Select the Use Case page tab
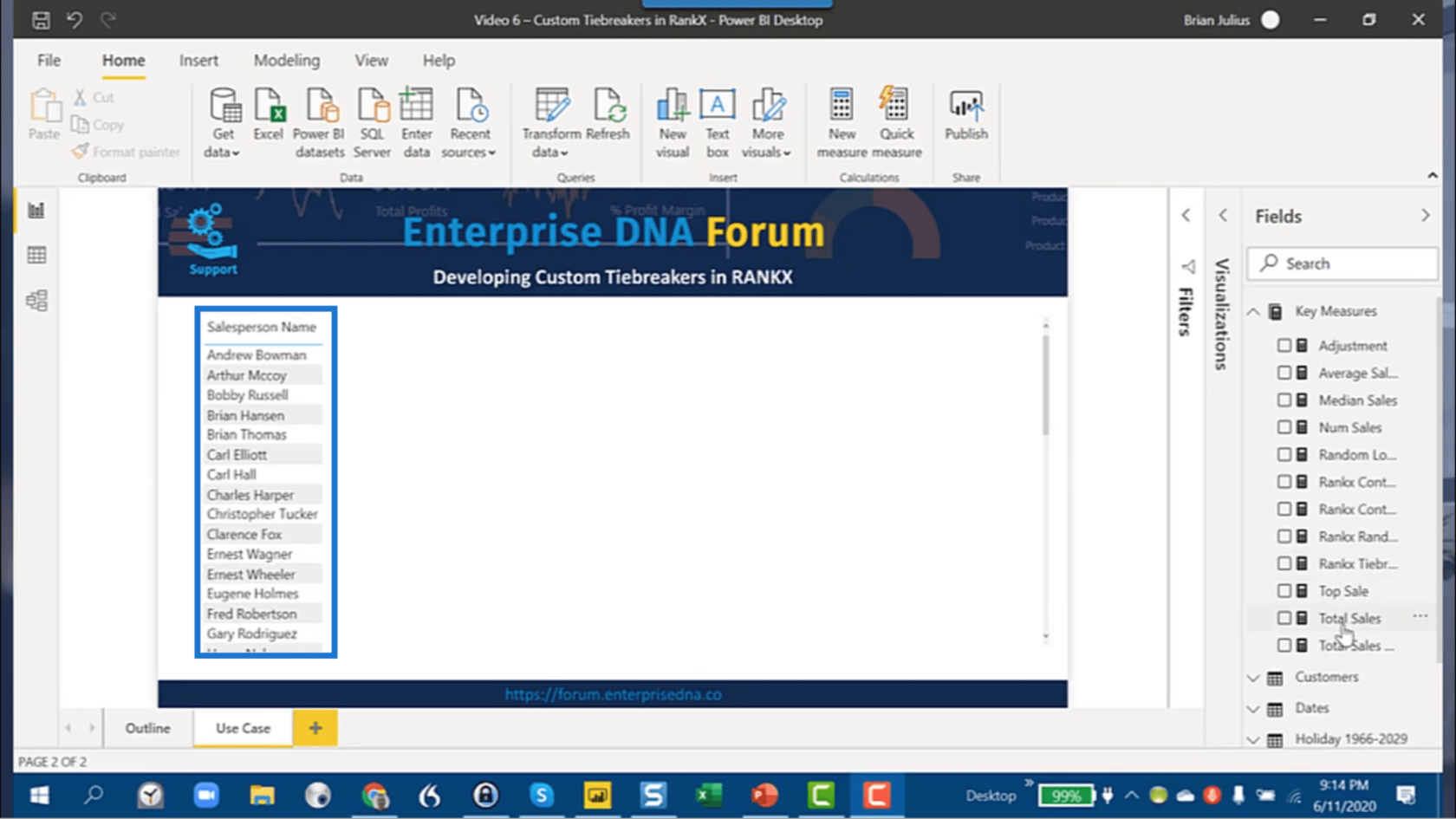Screen dimensions: 1456x819 pyautogui.click(x=243, y=728)
